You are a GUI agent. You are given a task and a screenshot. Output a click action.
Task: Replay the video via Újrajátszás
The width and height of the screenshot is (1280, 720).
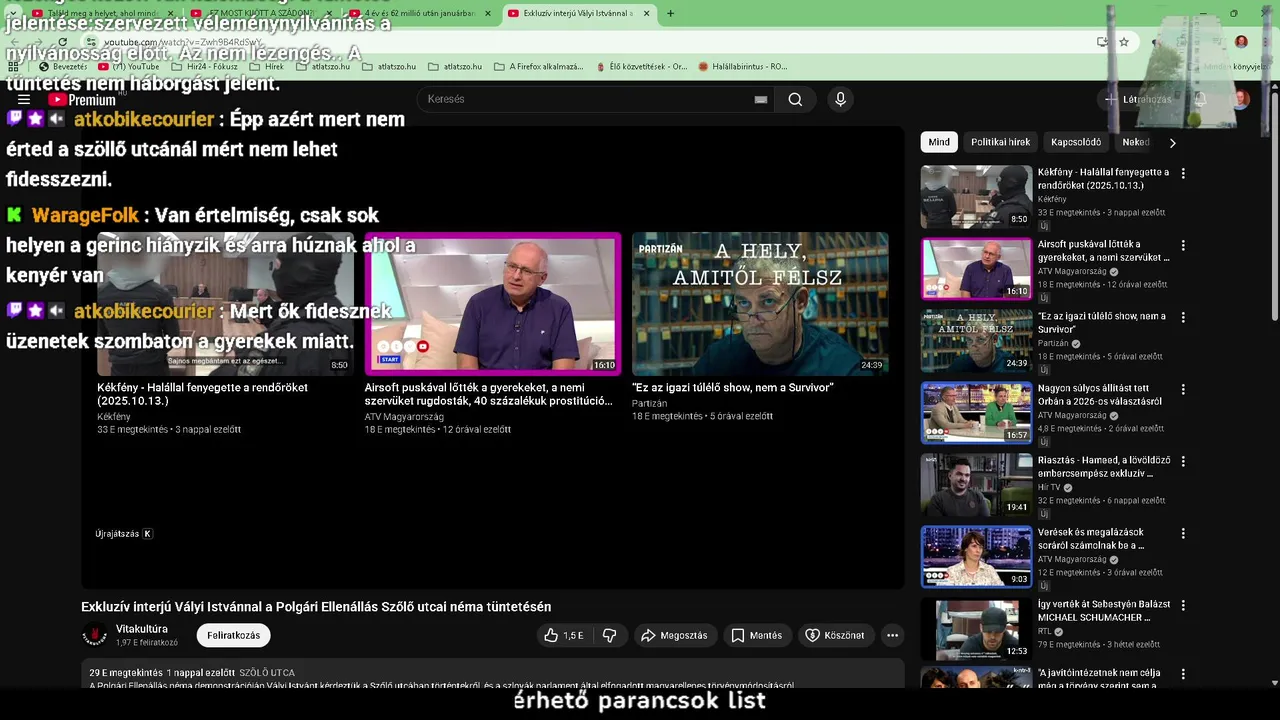click(x=124, y=534)
